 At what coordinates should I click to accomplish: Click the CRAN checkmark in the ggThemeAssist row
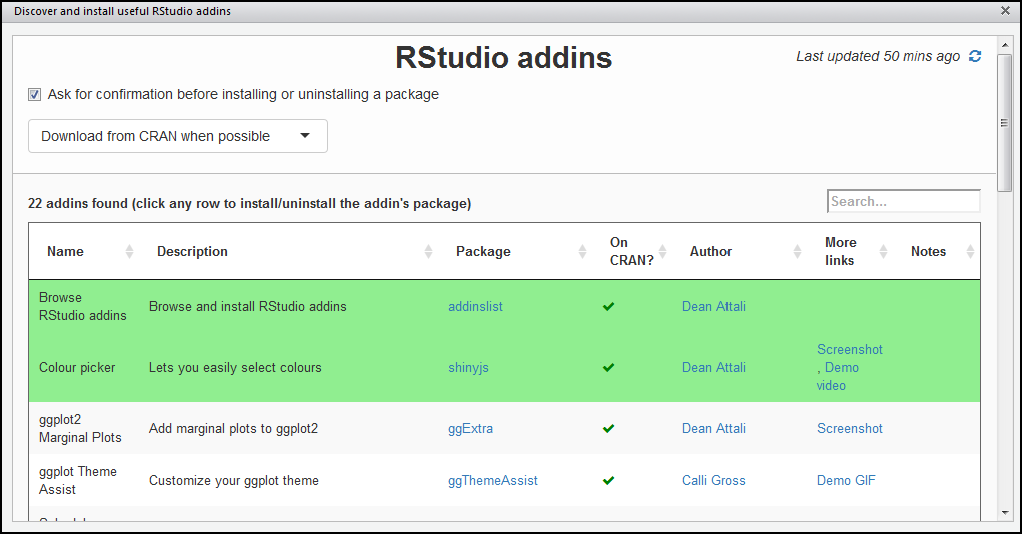[x=608, y=481]
